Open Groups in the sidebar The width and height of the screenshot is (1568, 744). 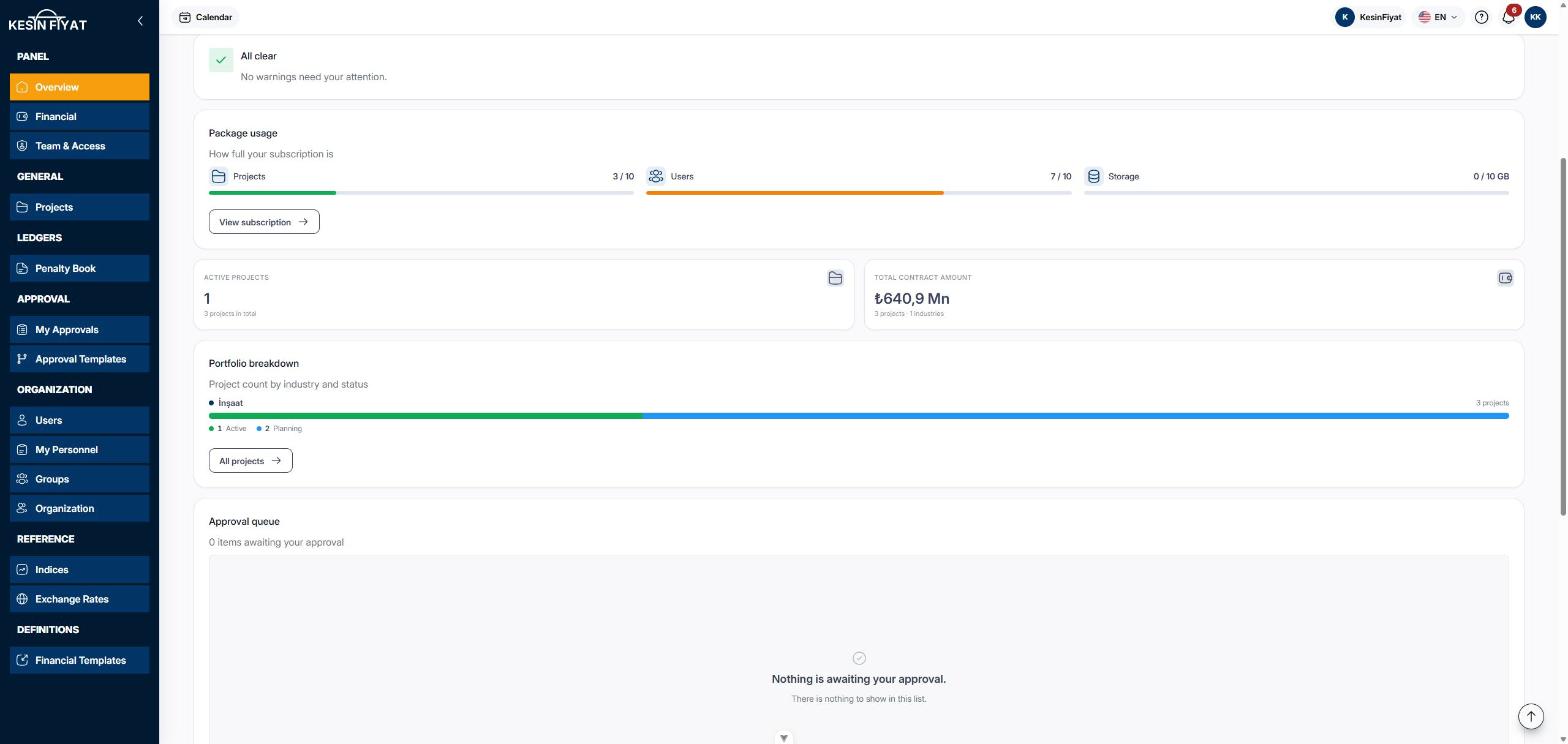(x=80, y=479)
